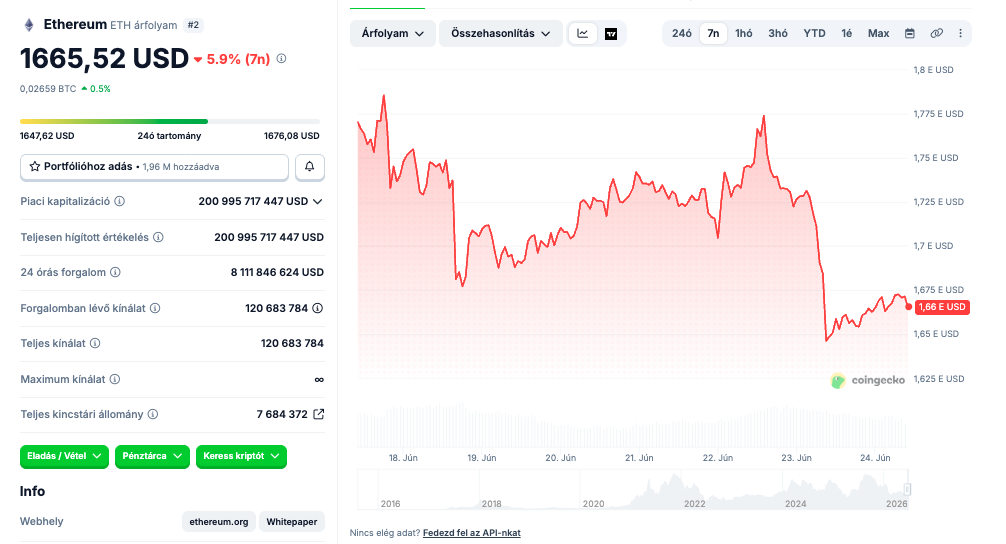Click info icon beside Maximum kínálat
Viewport: 1006px width, 544px height.
tap(115, 379)
